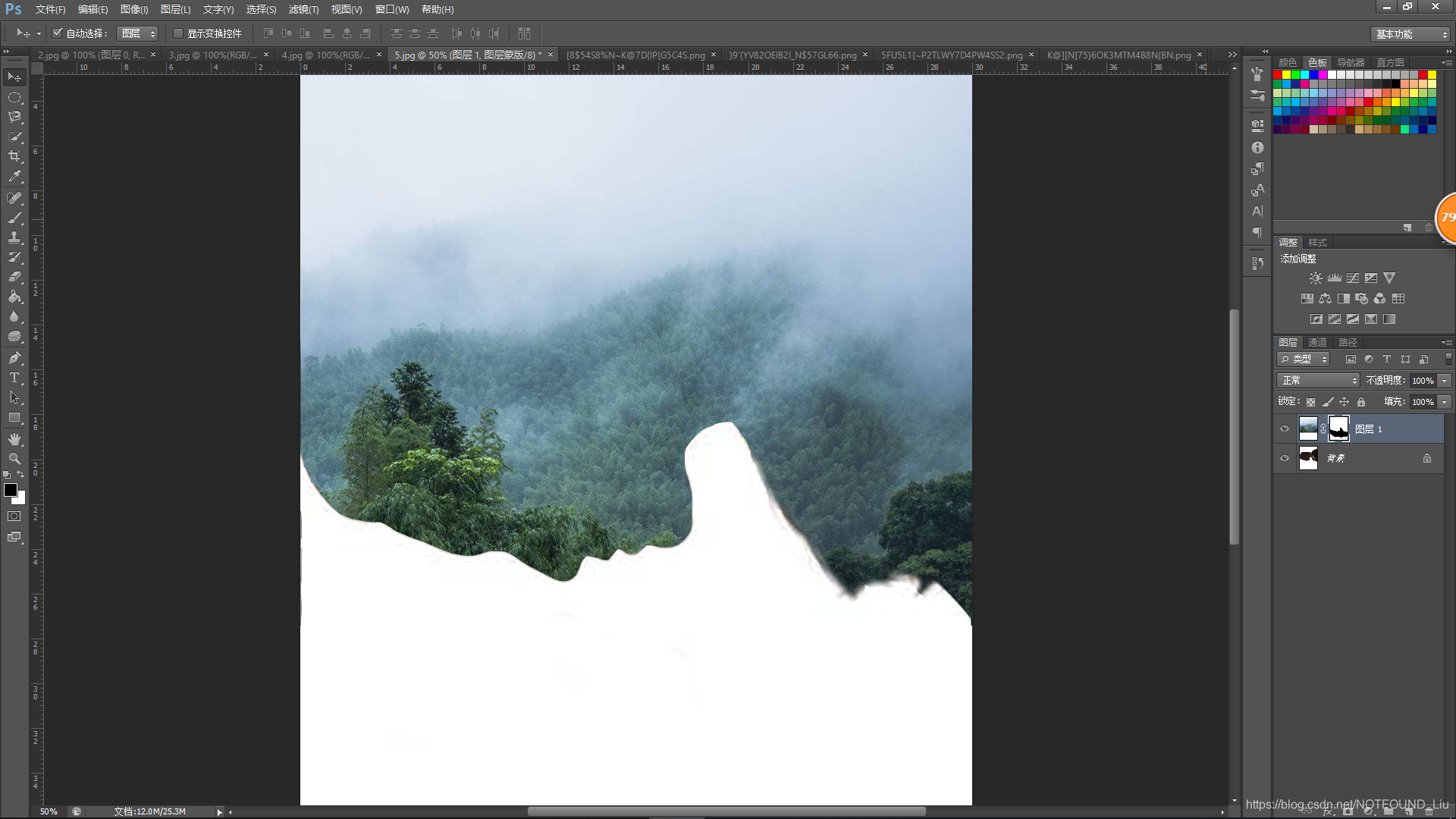1456x819 pixels.
Task: Select the Hand tool
Action: click(14, 439)
